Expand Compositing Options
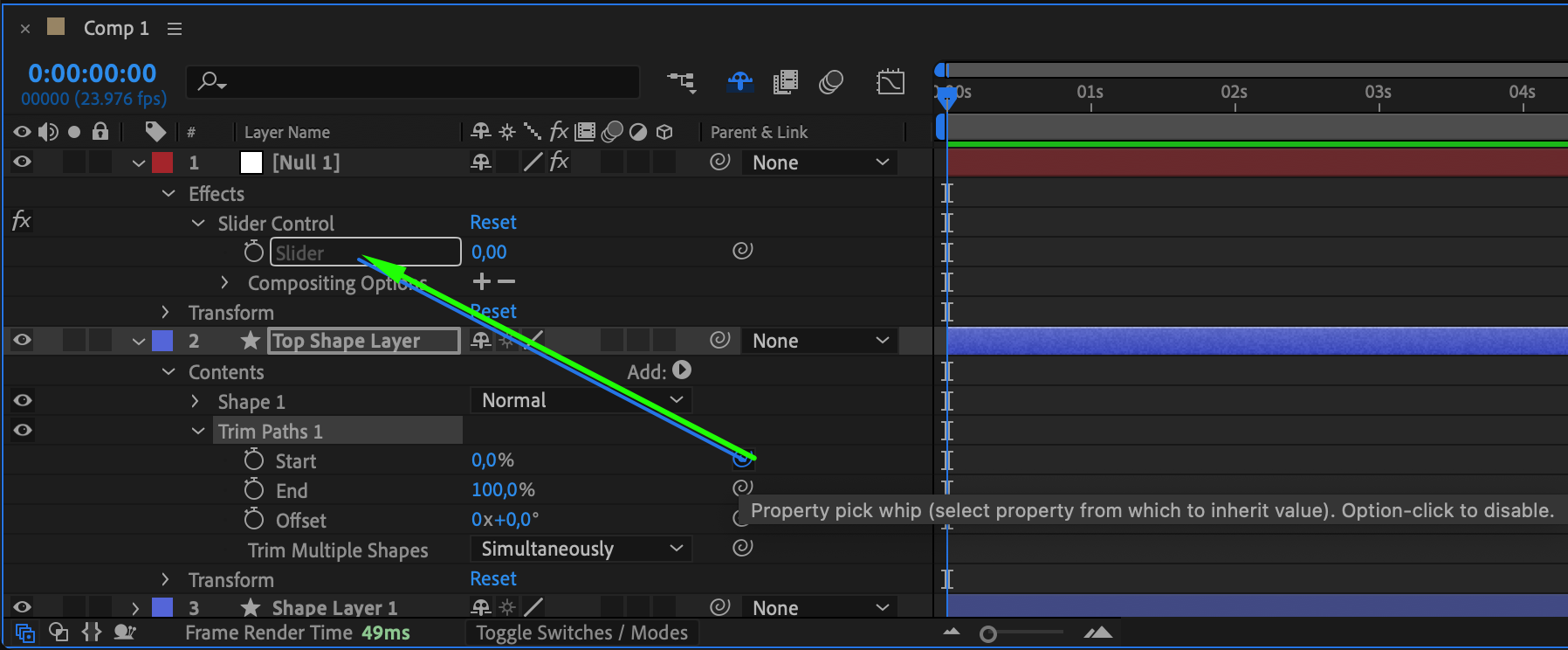 tap(224, 282)
